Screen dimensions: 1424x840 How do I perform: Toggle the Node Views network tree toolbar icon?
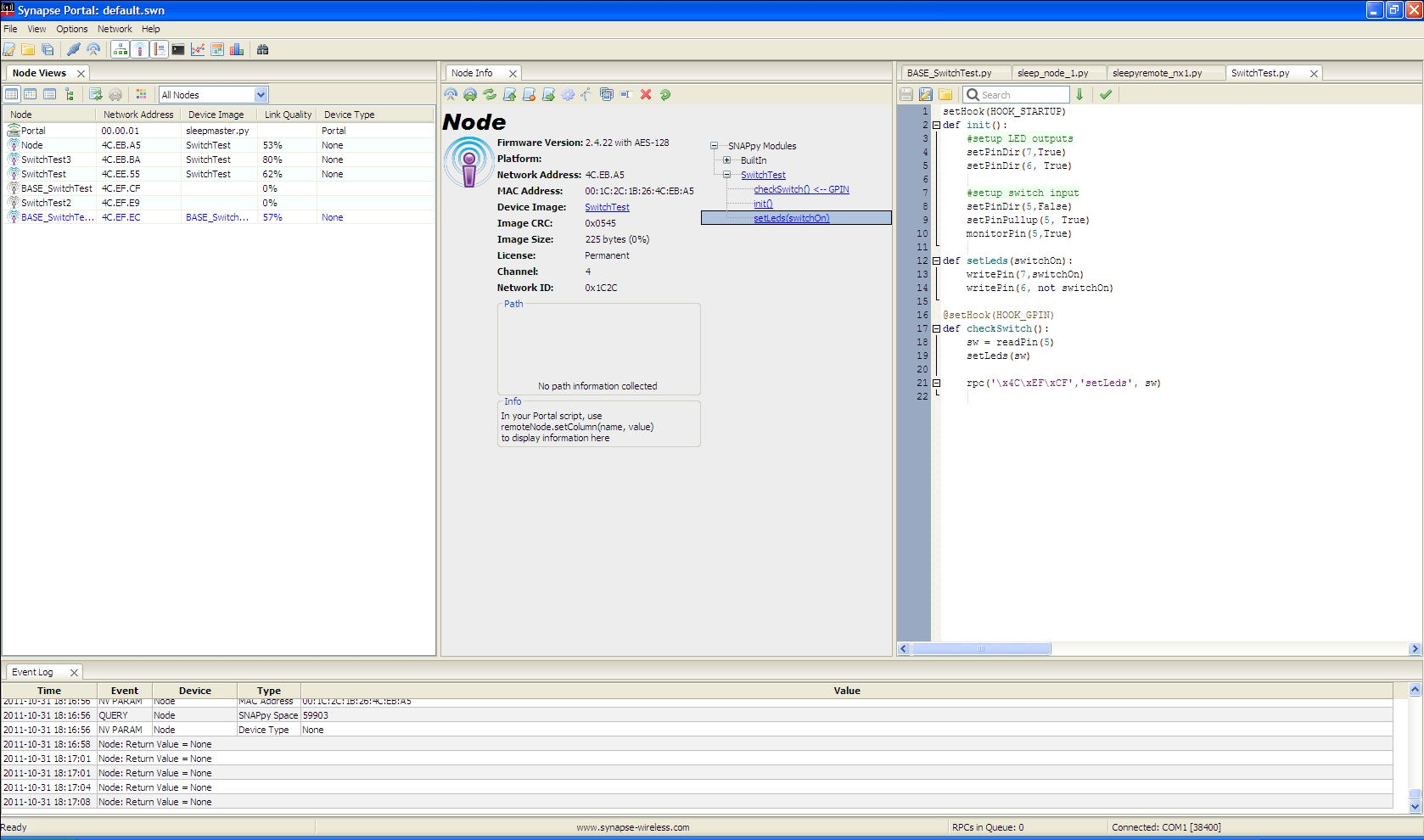tap(121, 49)
